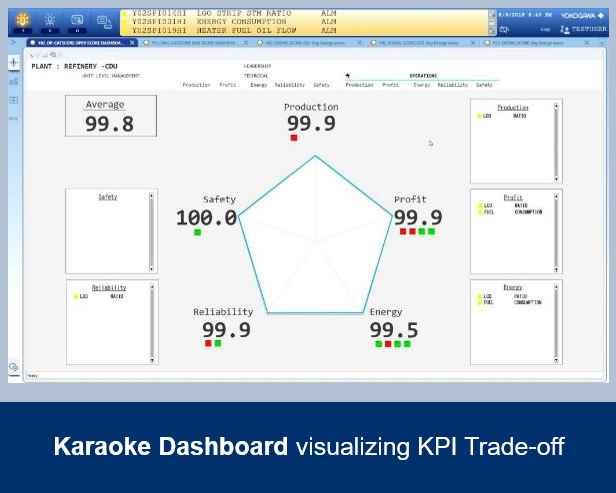Click the OPERATIONS heading link
616x493 pixels.
(x=423, y=75)
